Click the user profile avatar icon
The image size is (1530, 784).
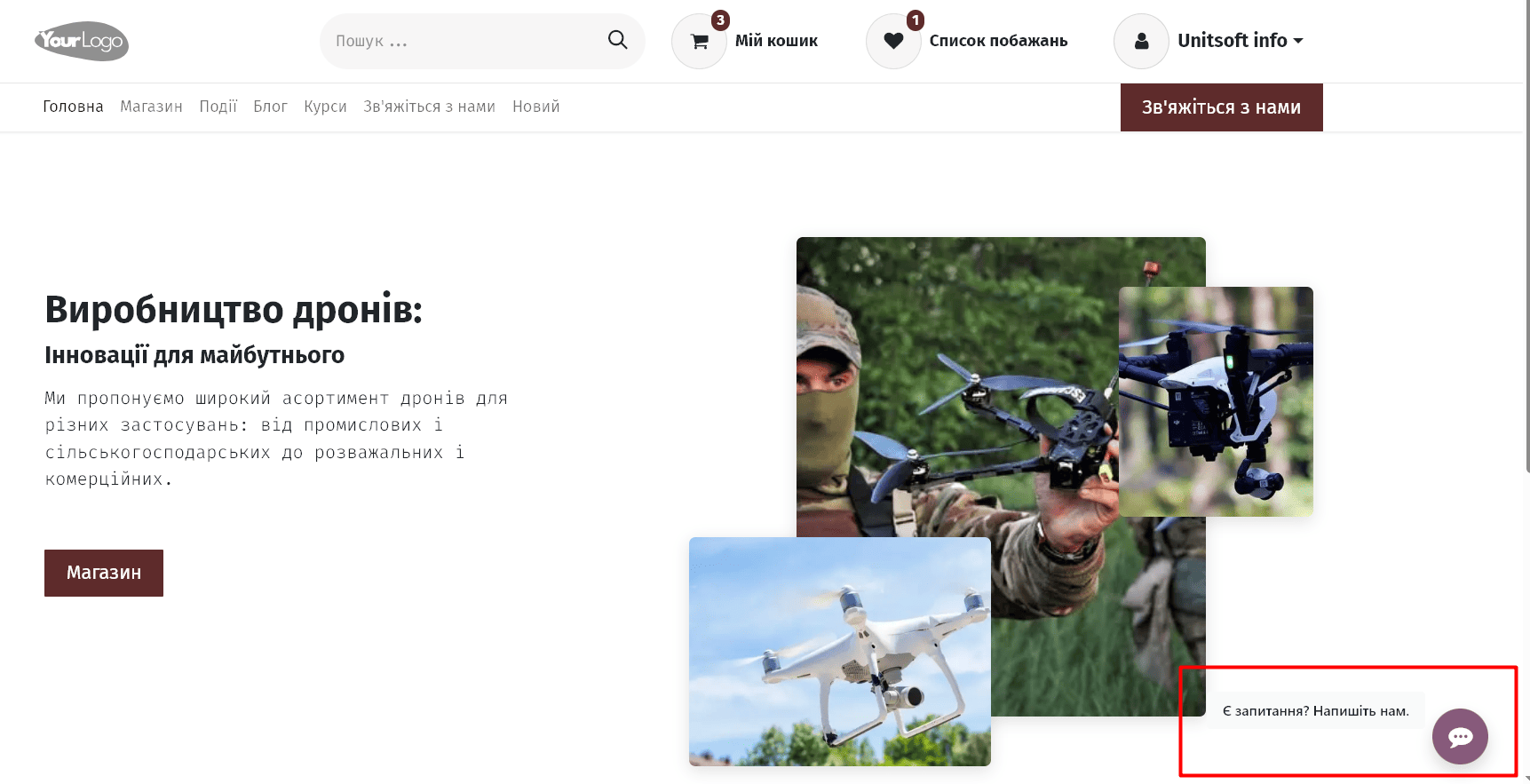pos(1141,41)
